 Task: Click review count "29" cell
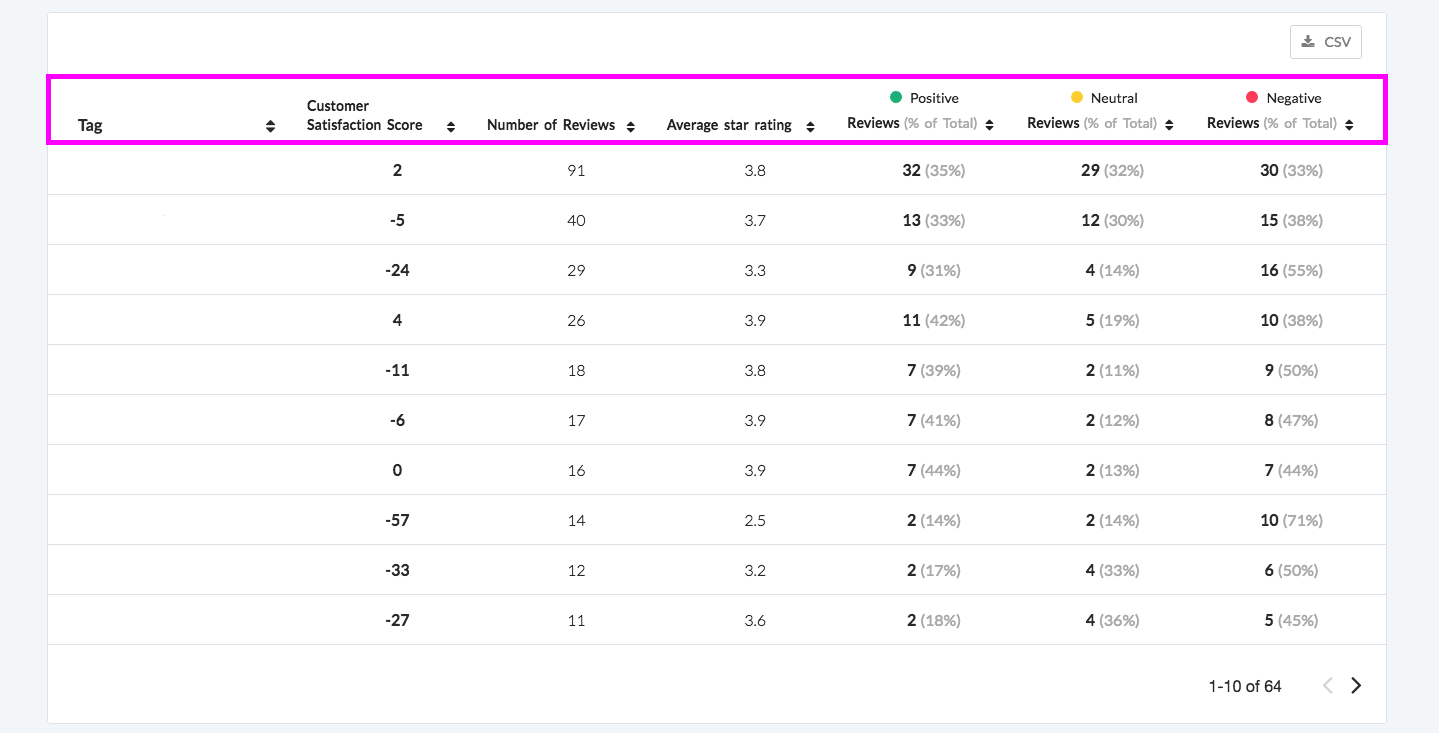click(x=576, y=270)
